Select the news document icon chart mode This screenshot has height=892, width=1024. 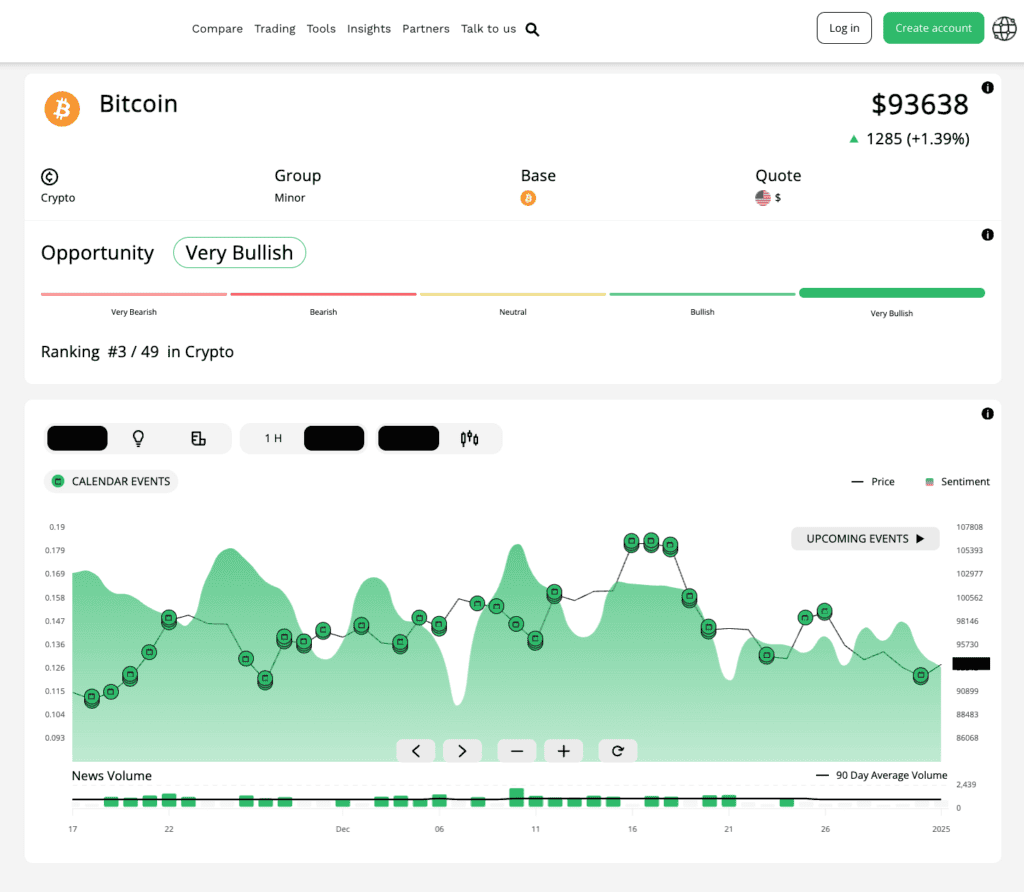pyautogui.click(x=198, y=438)
